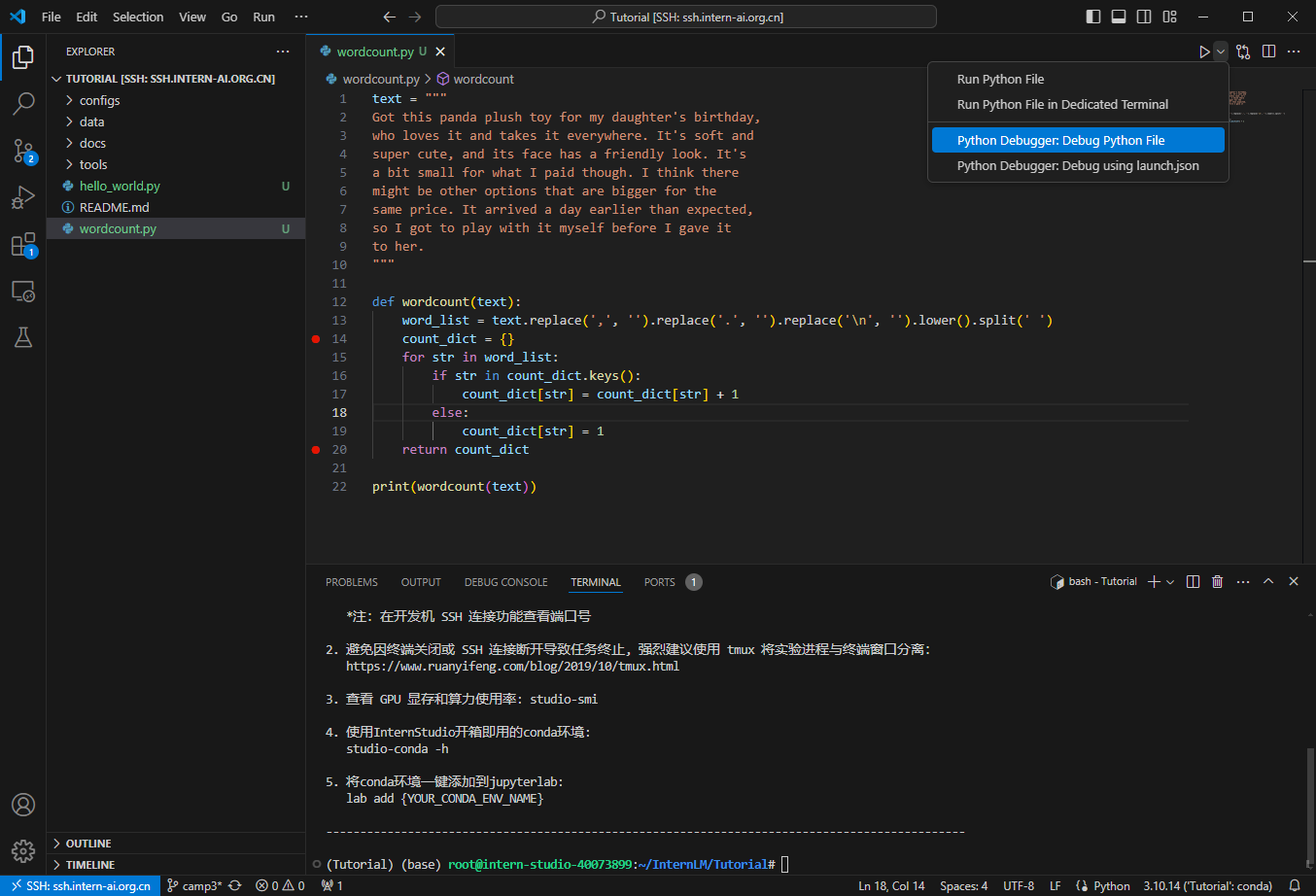Collapse the TUTORIAL root folder section
Image resolution: width=1316 pixels, height=896 pixels.
pyautogui.click(x=176, y=79)
